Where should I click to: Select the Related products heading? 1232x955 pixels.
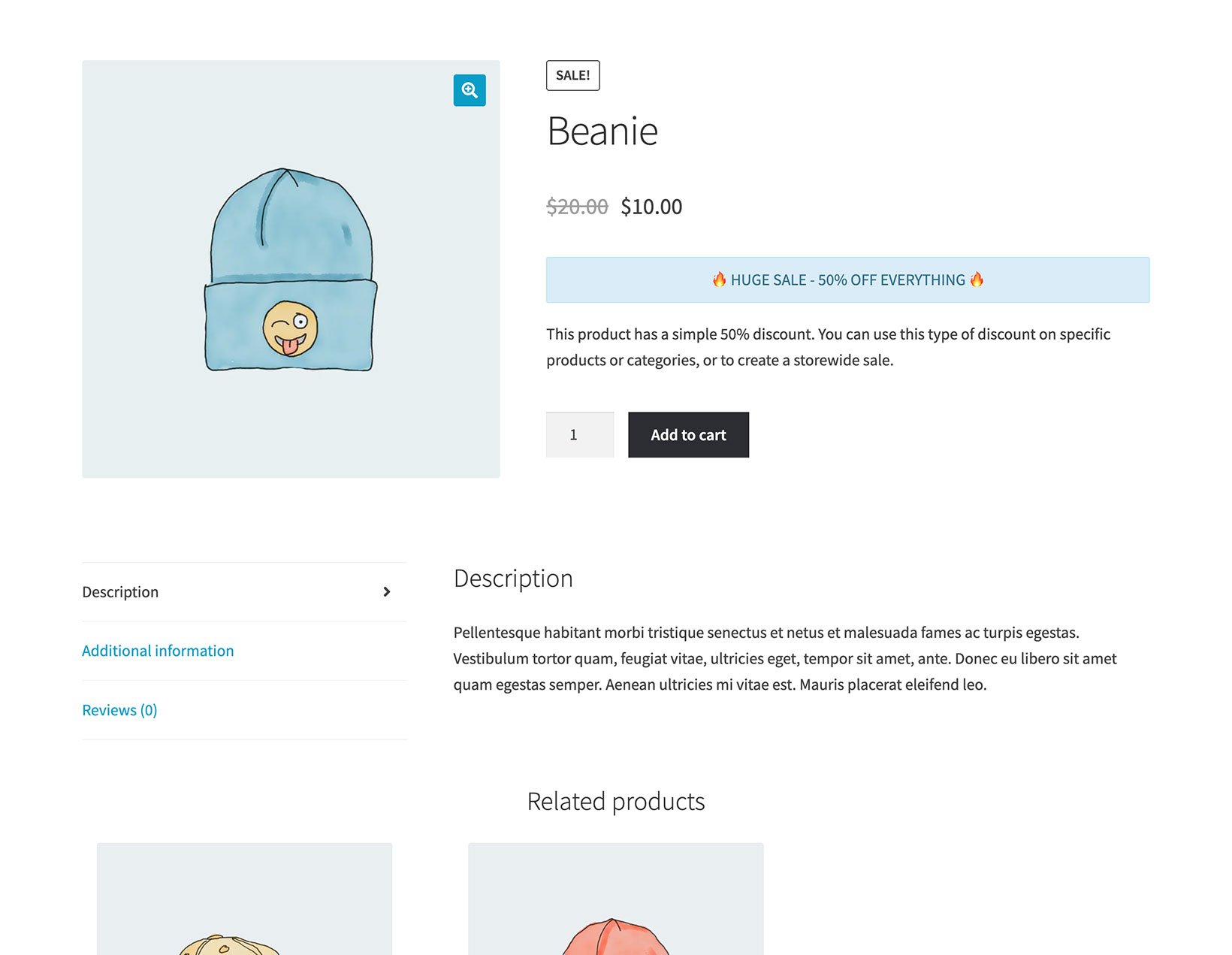615,801
